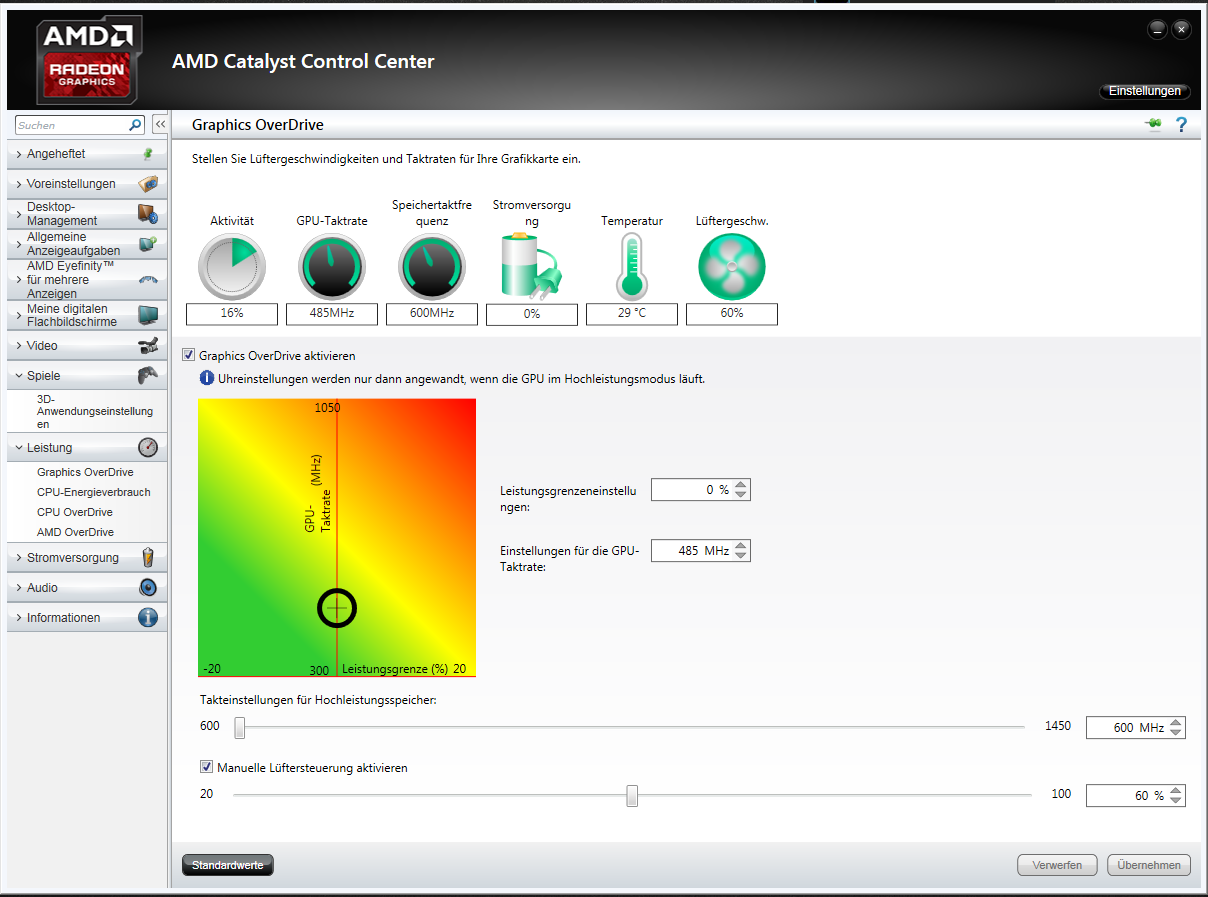
Task: Click the Speichertaktfrequenz dial gauge
Action: [432, 267]
